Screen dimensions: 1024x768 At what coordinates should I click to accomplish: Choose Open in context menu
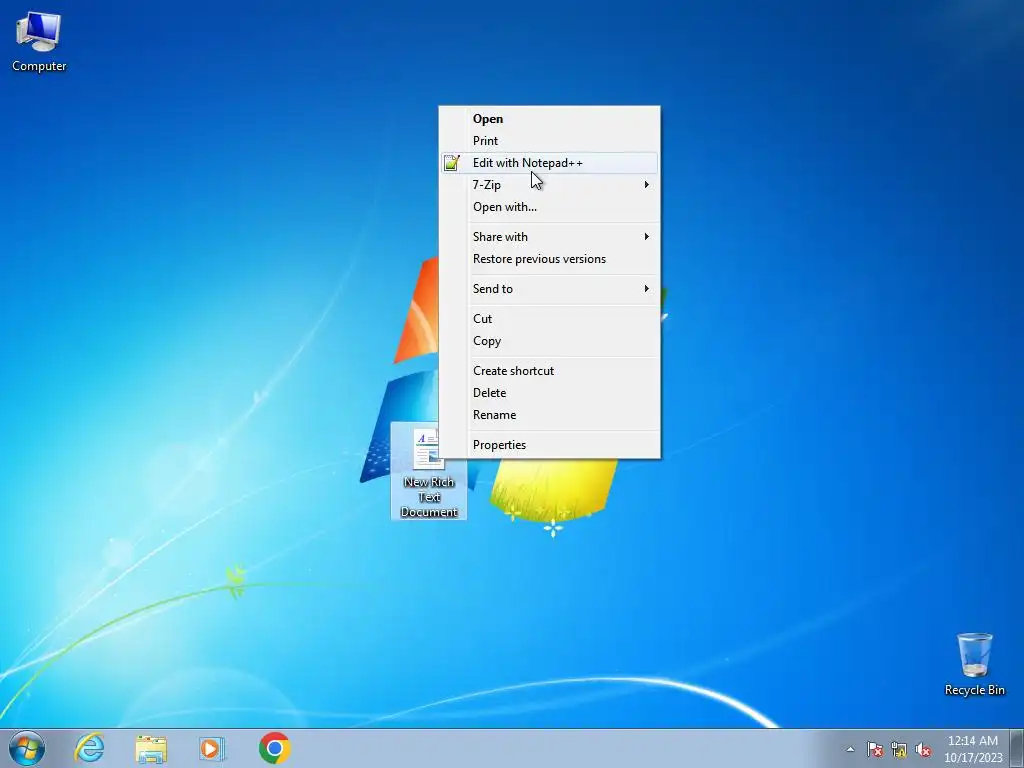point(549,119)
